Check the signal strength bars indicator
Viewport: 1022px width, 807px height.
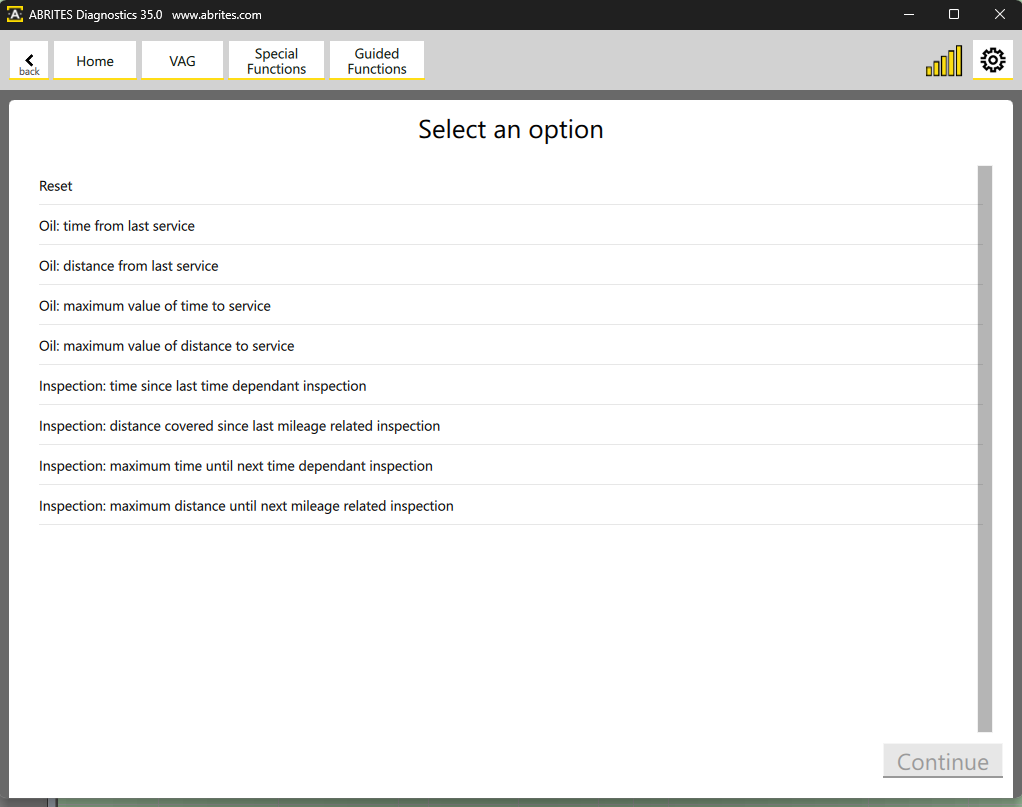pos(944,61)
